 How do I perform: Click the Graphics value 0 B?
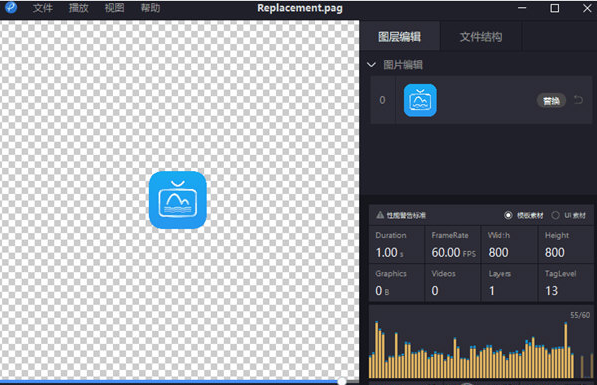point(382,291)
